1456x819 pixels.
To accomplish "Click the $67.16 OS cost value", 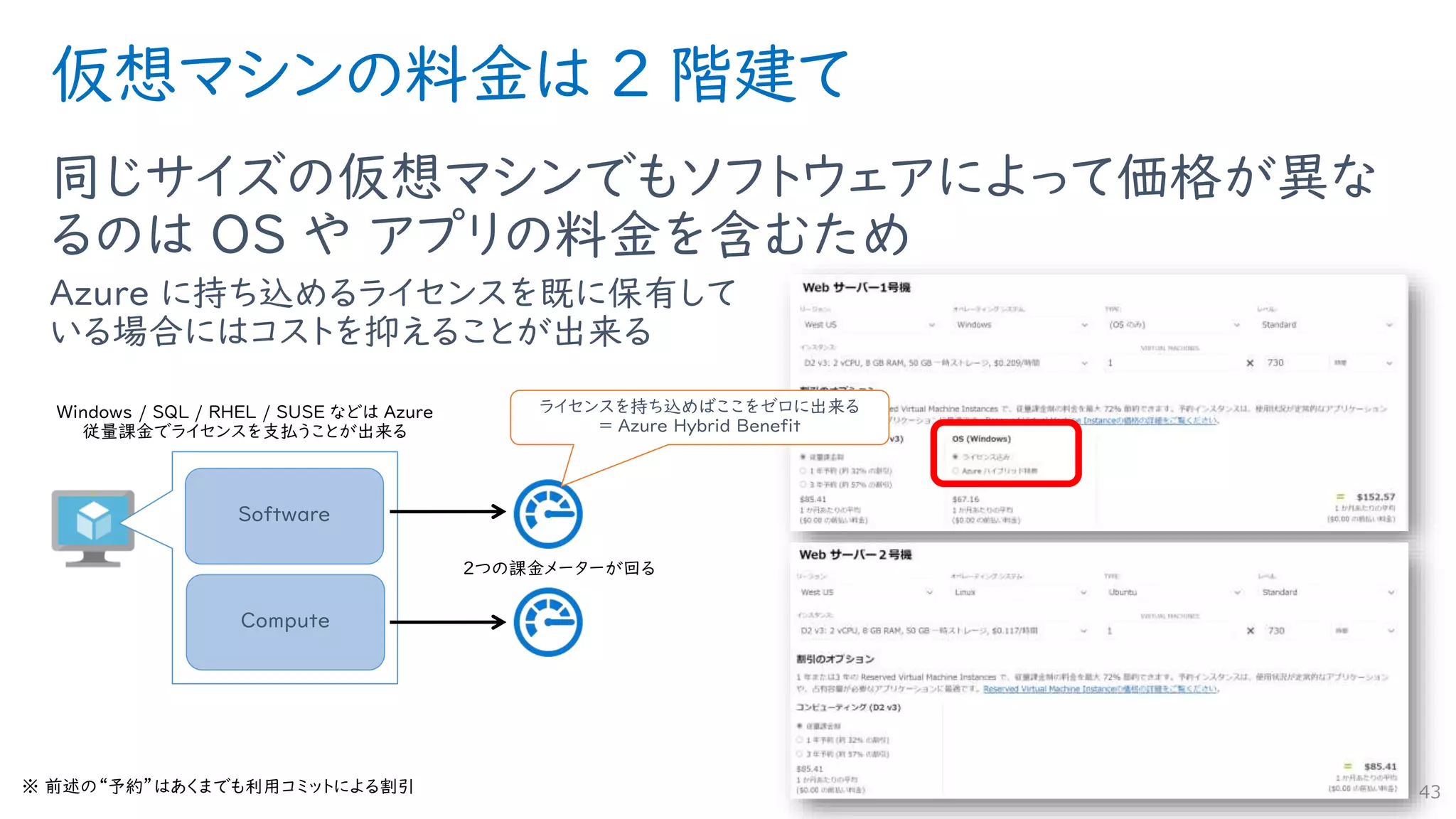I will coord(965,499).
